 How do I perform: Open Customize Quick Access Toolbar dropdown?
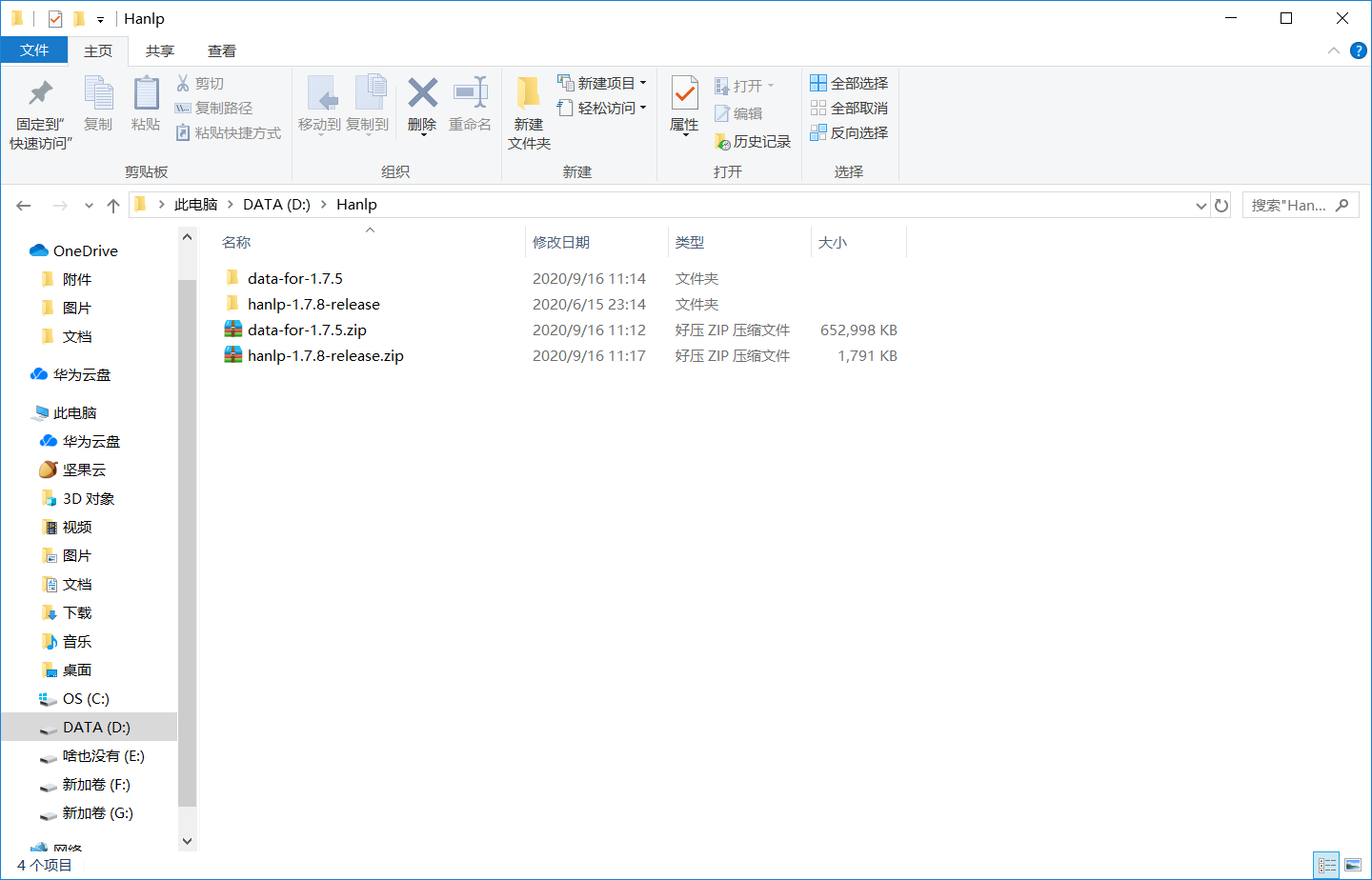100,19
